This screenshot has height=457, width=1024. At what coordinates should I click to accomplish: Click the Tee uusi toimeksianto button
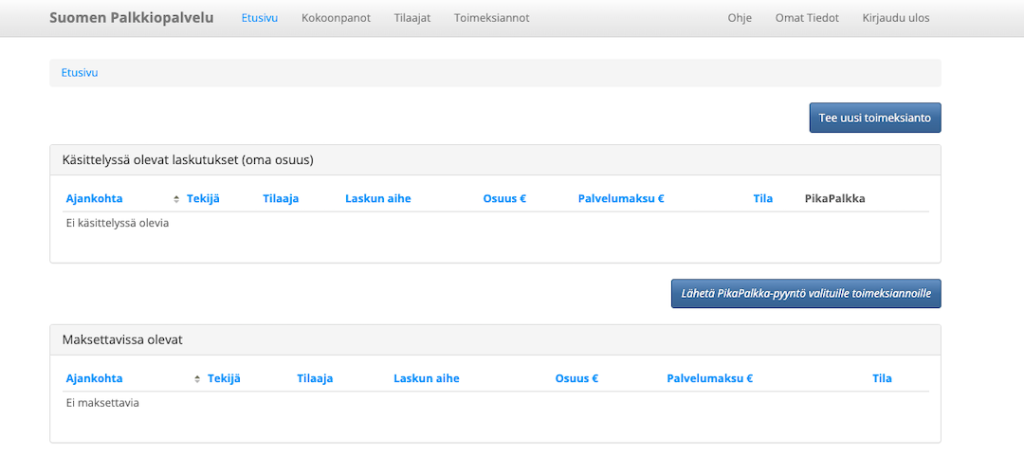point(875,118)
